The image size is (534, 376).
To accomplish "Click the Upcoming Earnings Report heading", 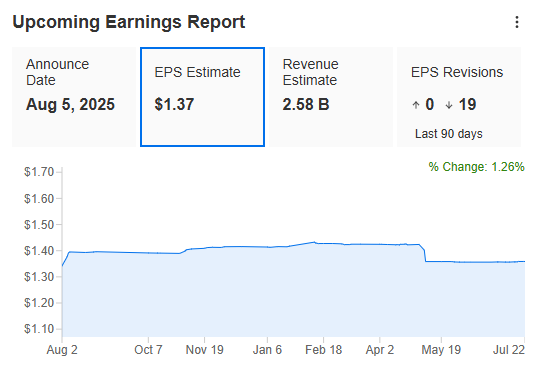I will pos(129,22).
